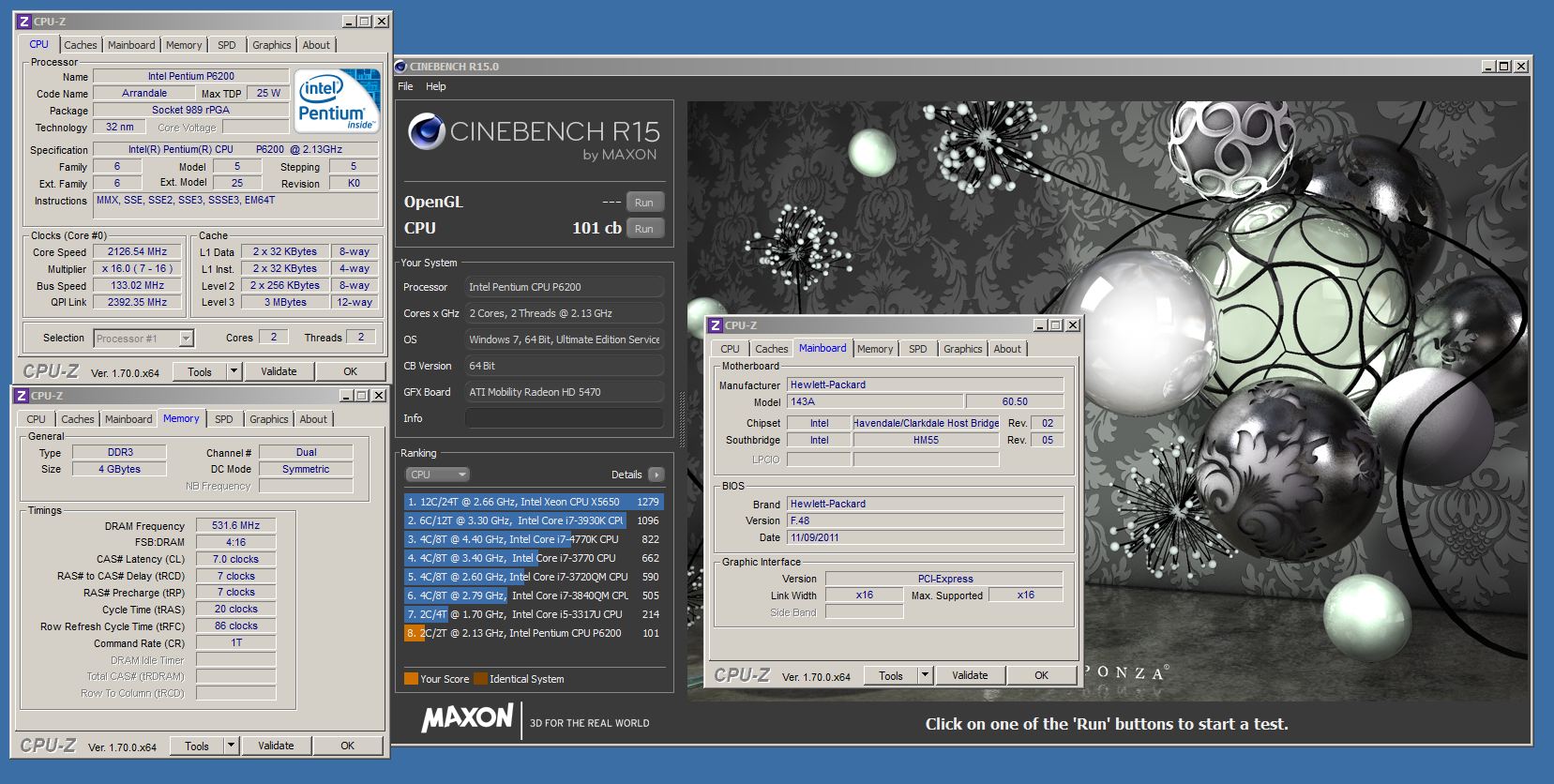The height and width of the screenshot is (784, 1554).
Task: Select CPU tab in Mainboard window
Action: (x=730, y=349)
